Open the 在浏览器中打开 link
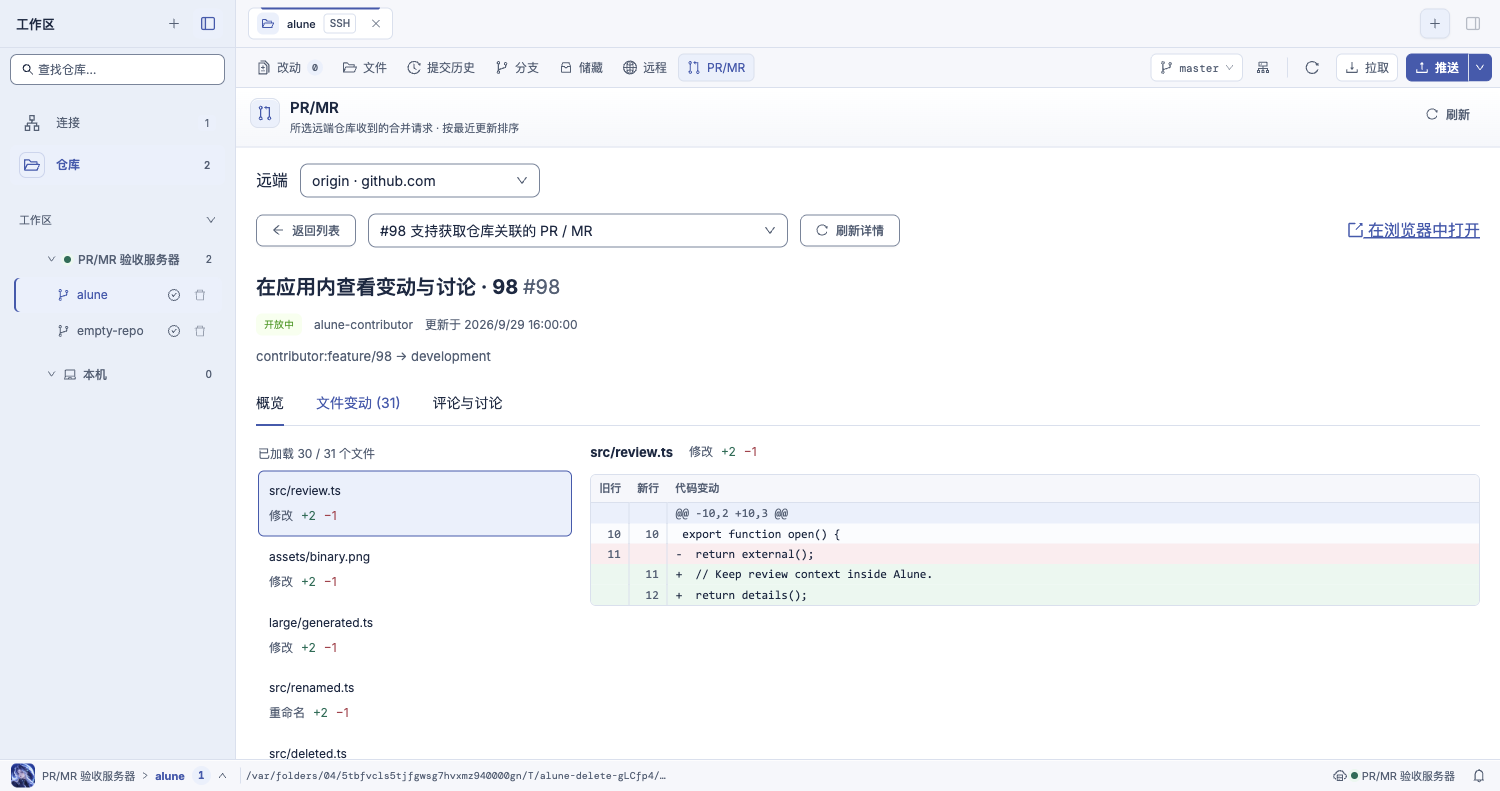Screen dimensions: 1500x791 click(1414, 230)
